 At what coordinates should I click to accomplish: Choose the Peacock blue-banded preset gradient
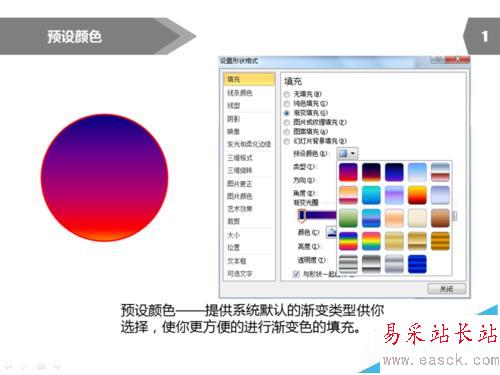(371, 218)
